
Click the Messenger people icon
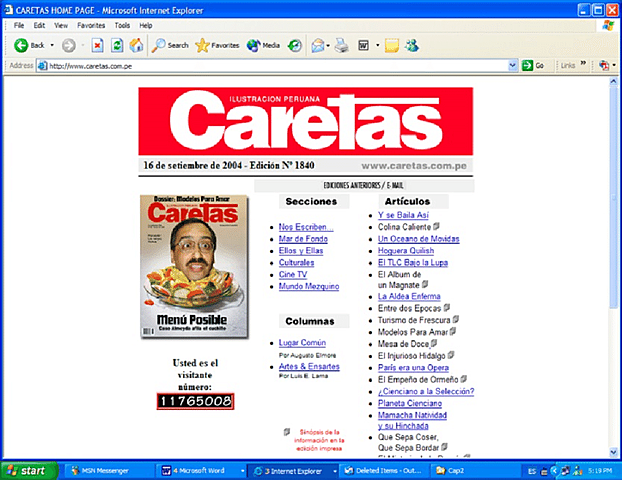click(412, 46)
